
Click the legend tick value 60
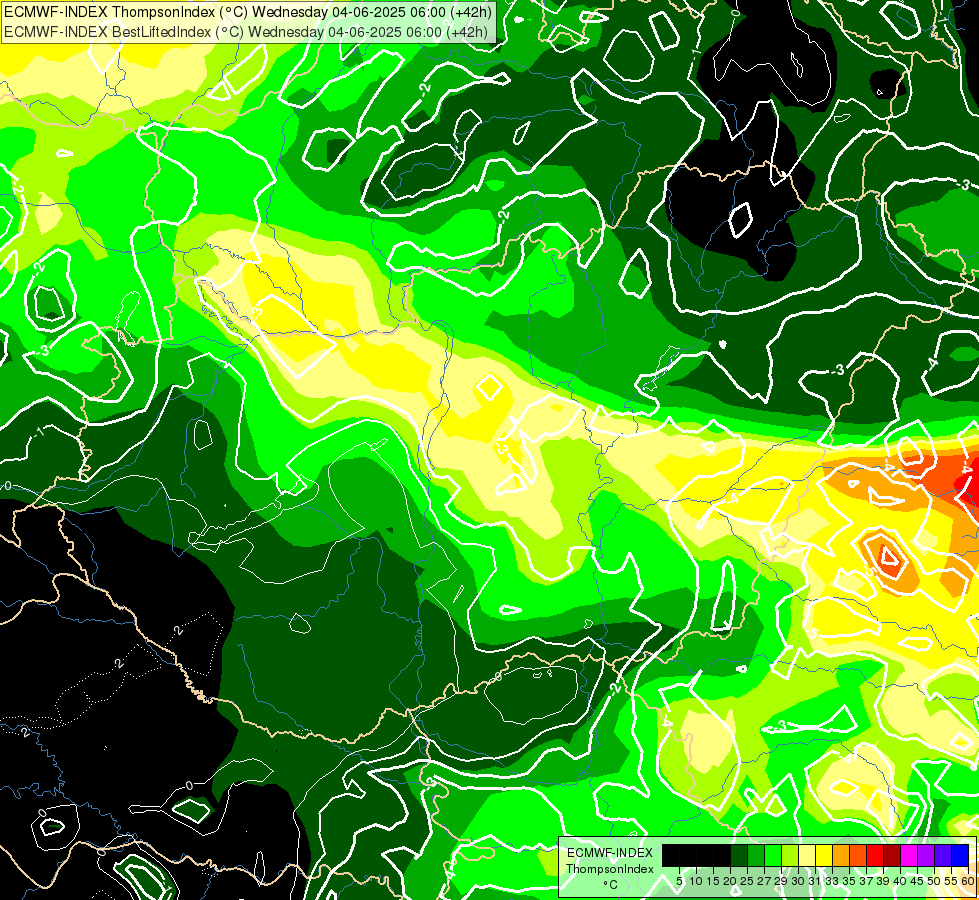tap(968, 881)
